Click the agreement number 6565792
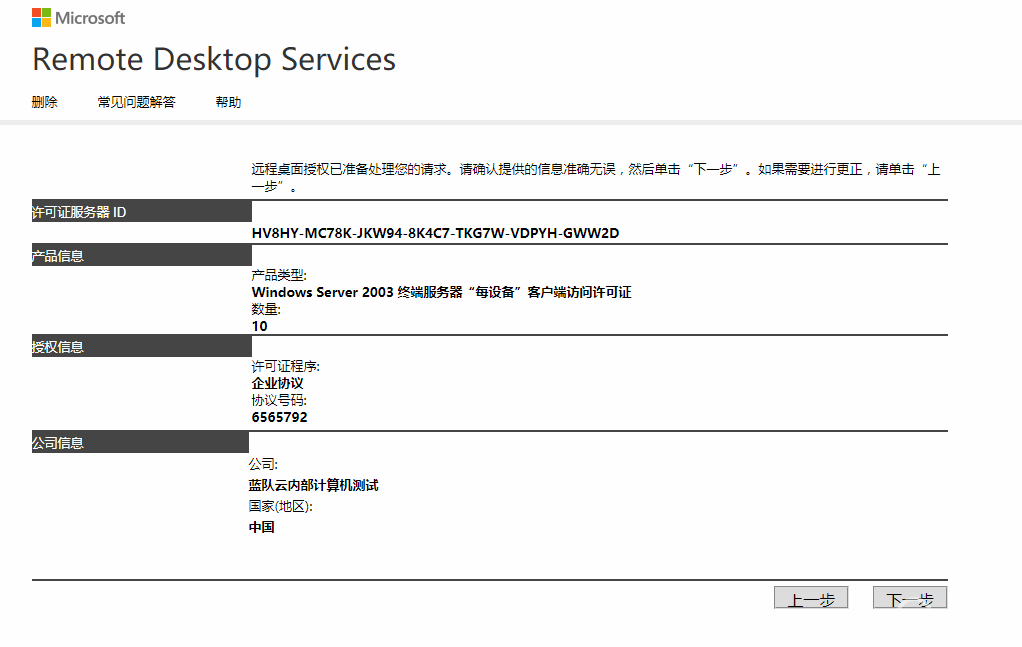This screenshot has width=1022, height=647. pyautogui.click(x=280, y=417)
